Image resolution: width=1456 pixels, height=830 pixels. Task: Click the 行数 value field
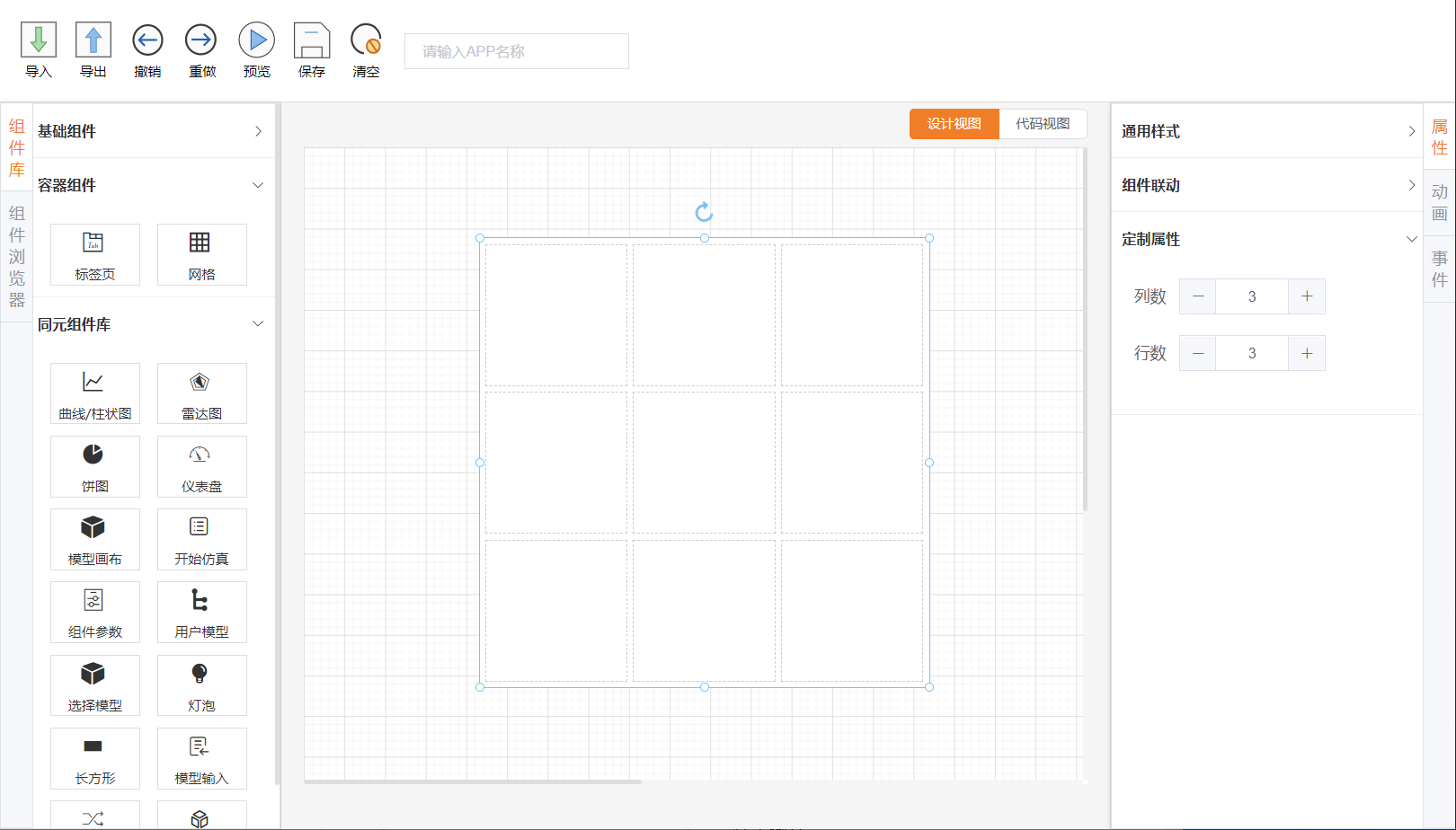point(1252,353)
